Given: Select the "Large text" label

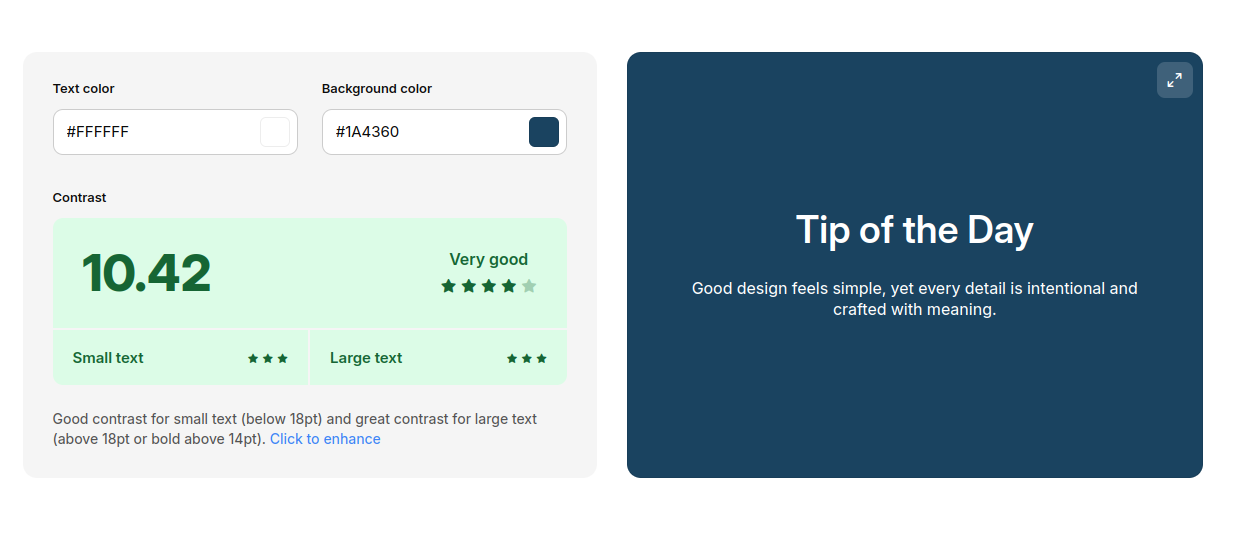Looking at the screenshot, I should point(366,358).
